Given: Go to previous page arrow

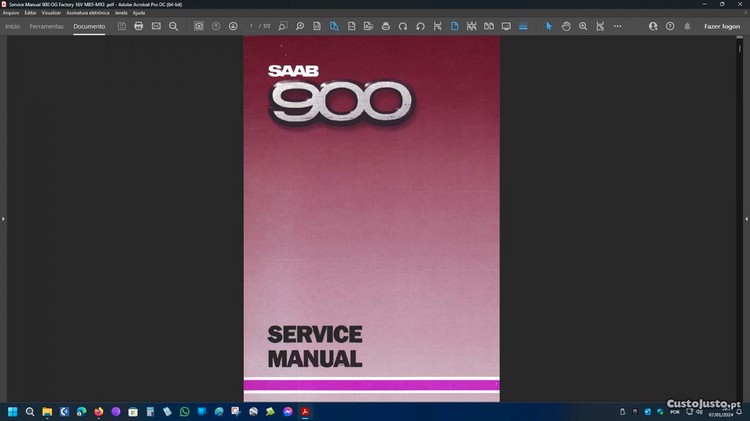Looking at the screenshot, I should (x=216, y=26).
